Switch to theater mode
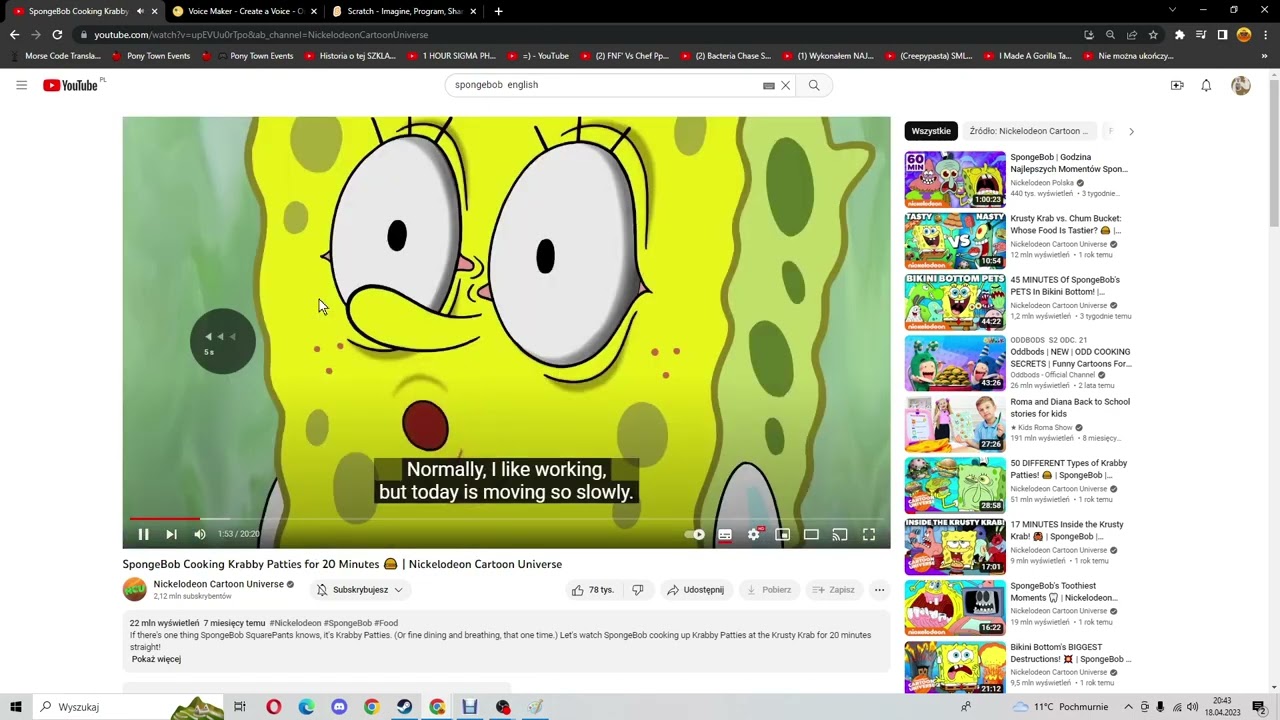1280x720 pixels. coord(811,534)
